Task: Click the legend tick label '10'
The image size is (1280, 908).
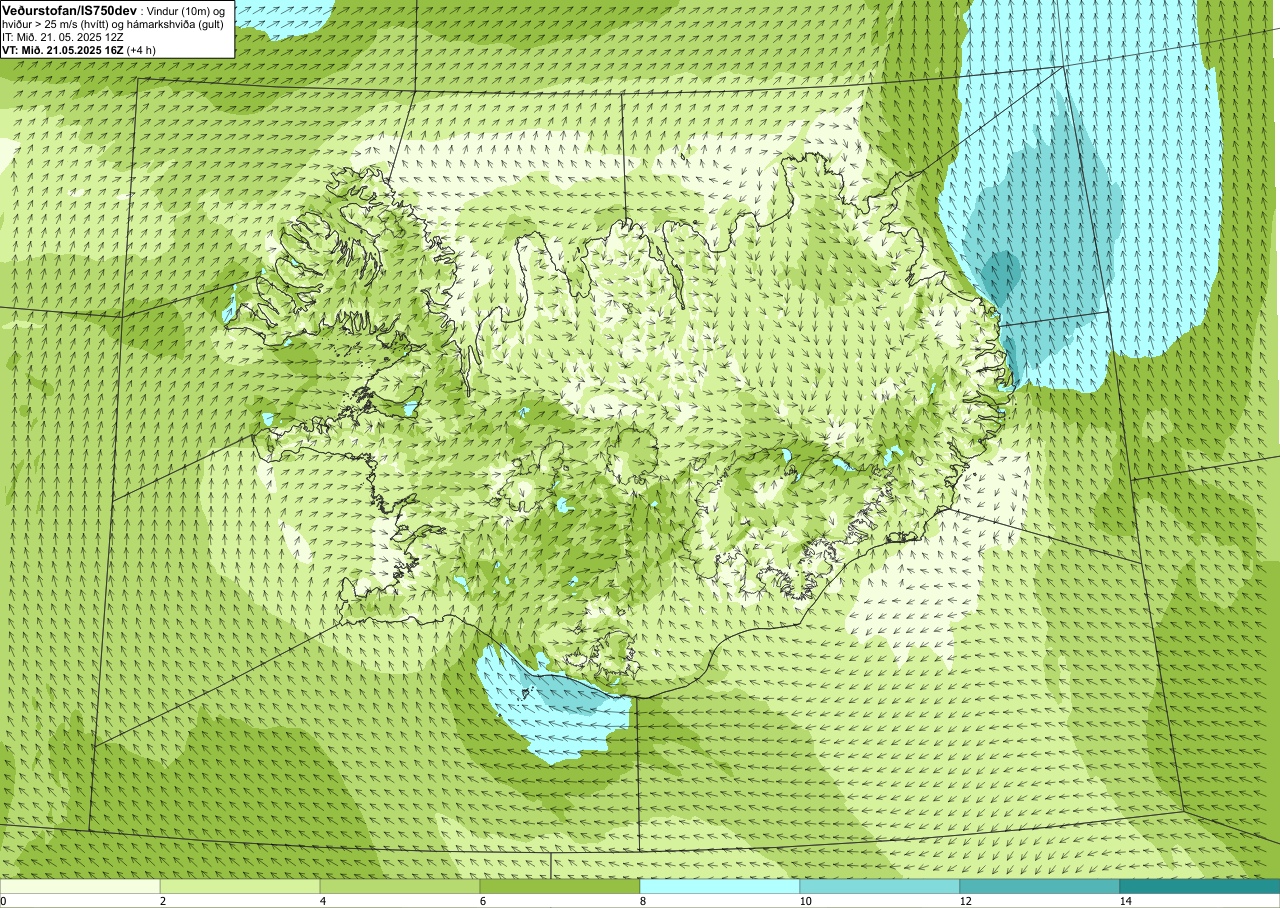Action: pos(806,901)
